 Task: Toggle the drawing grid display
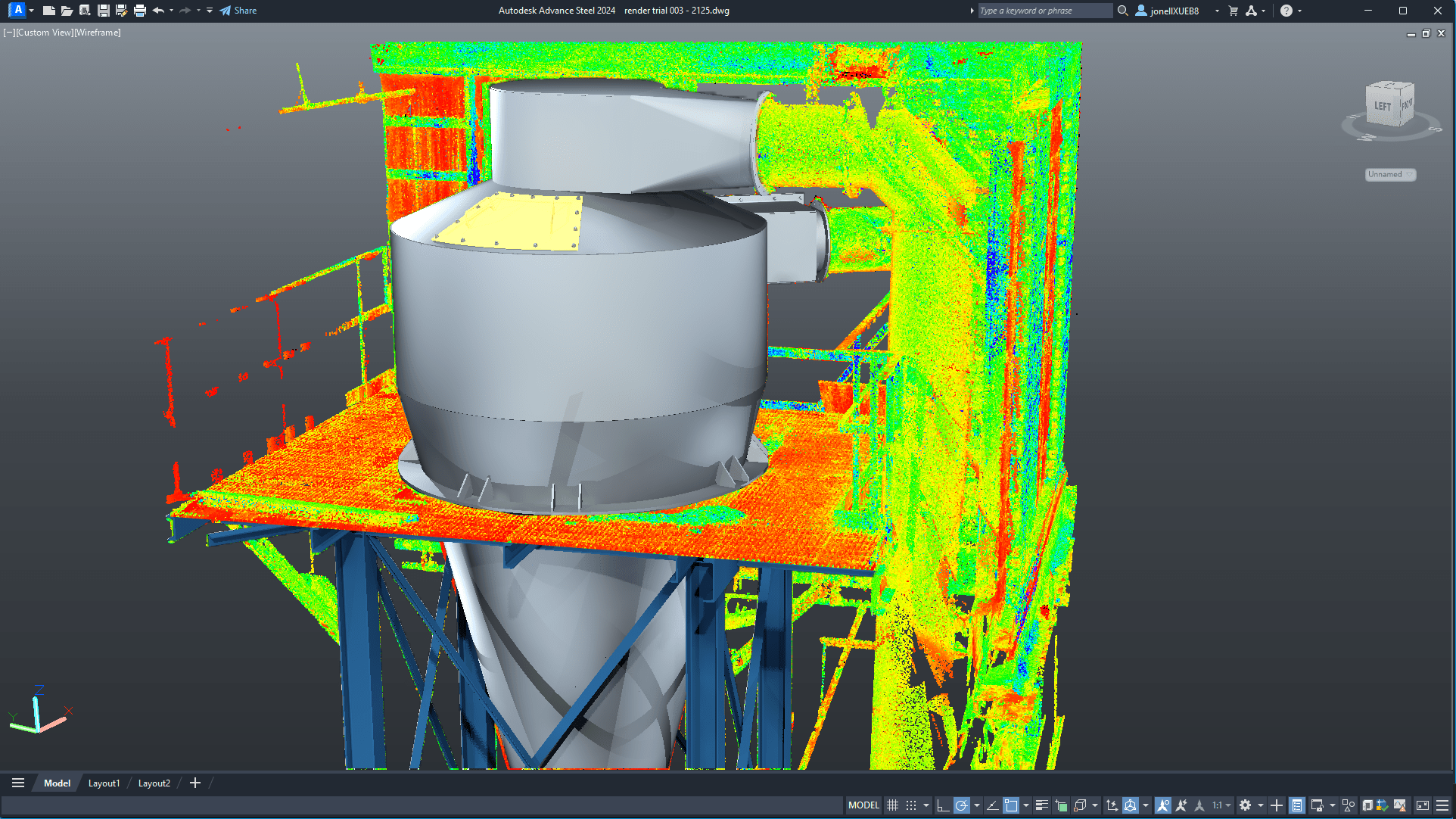coord(893,805)
